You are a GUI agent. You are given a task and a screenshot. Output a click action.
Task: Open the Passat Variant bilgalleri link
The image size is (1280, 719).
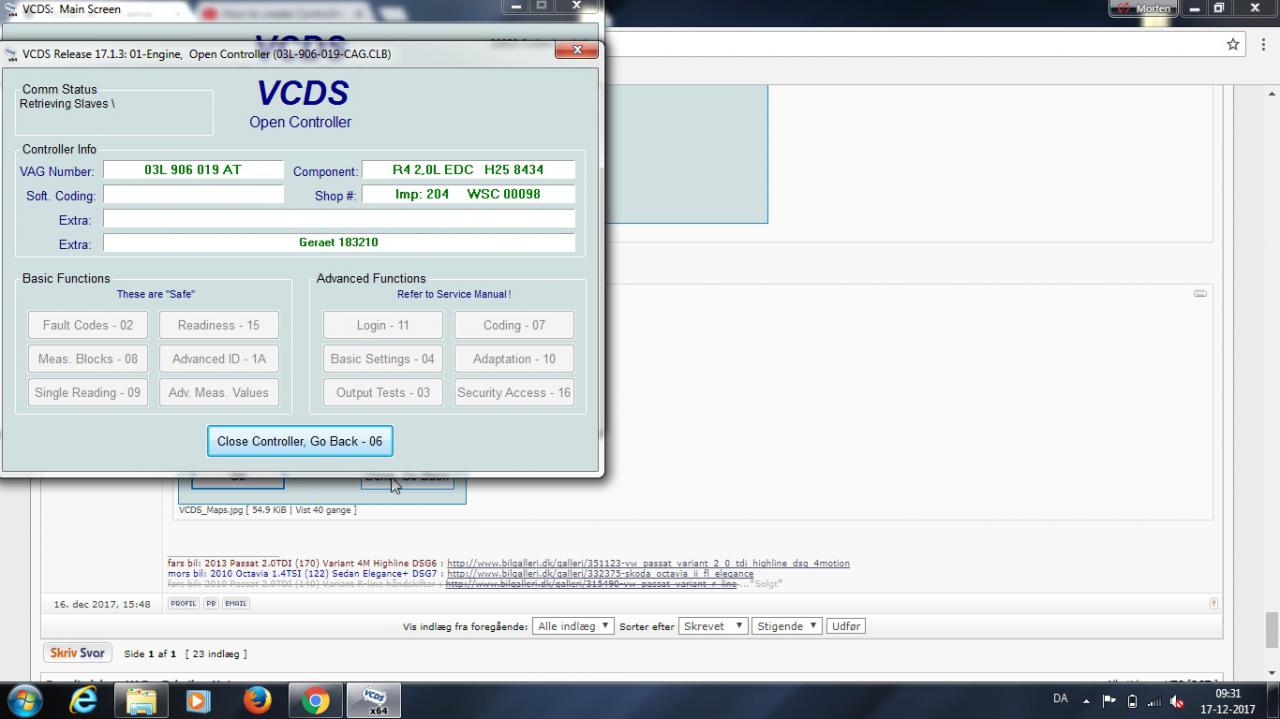pos(648,563)
